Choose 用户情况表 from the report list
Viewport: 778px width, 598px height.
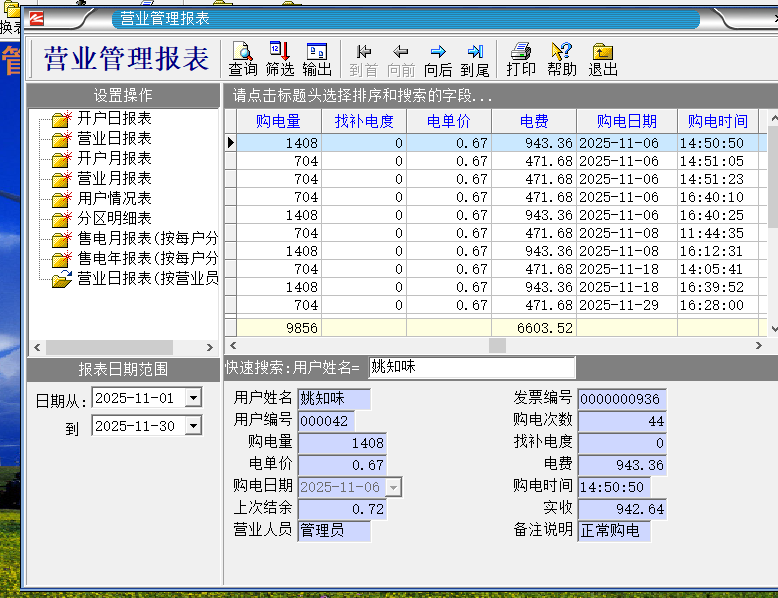(114, 199)
